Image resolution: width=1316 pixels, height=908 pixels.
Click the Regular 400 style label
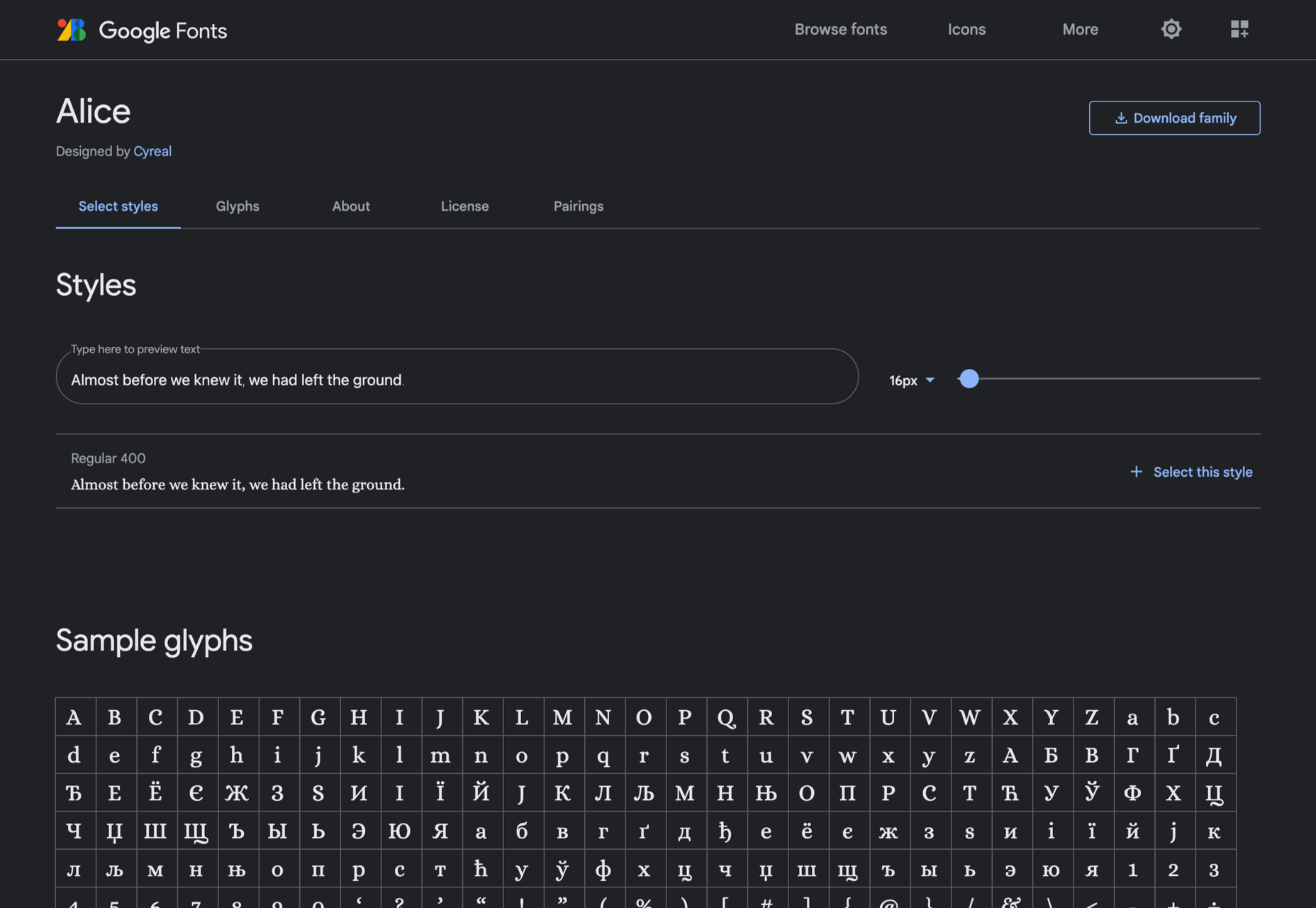coord(108,458)
